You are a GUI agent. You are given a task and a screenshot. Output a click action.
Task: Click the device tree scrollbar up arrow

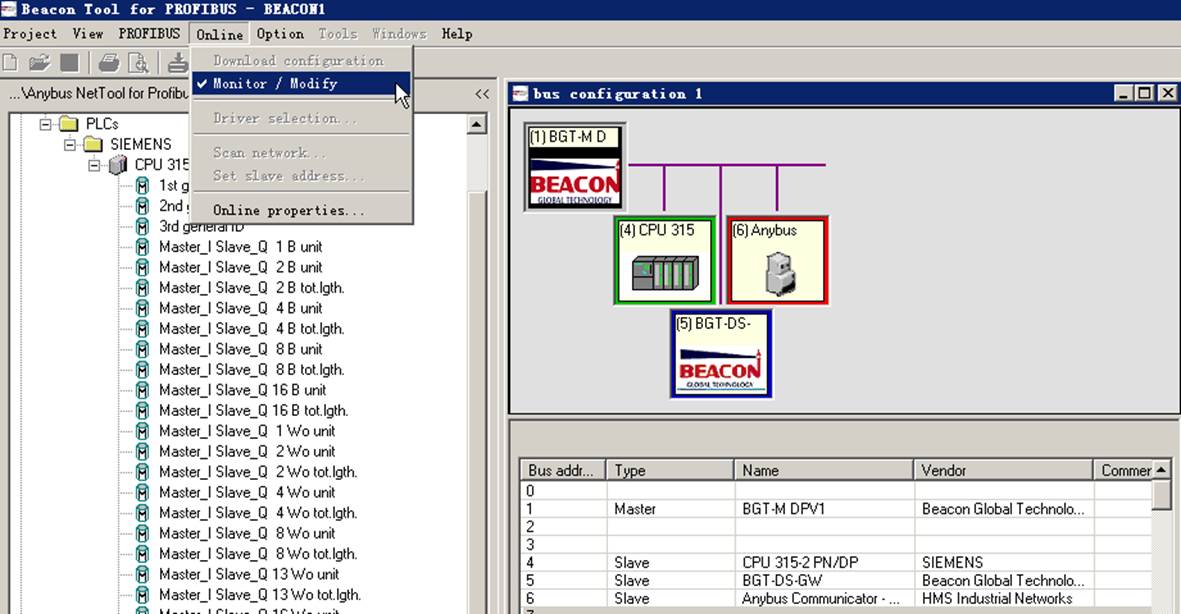tap(476, 124)
